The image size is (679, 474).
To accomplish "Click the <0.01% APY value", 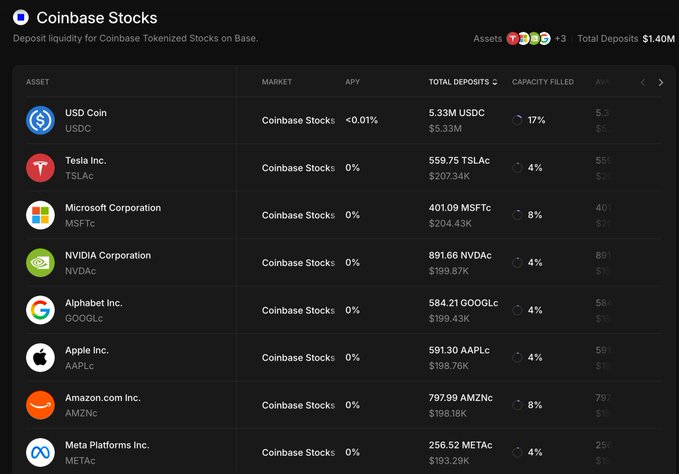I will coord(362,120).
